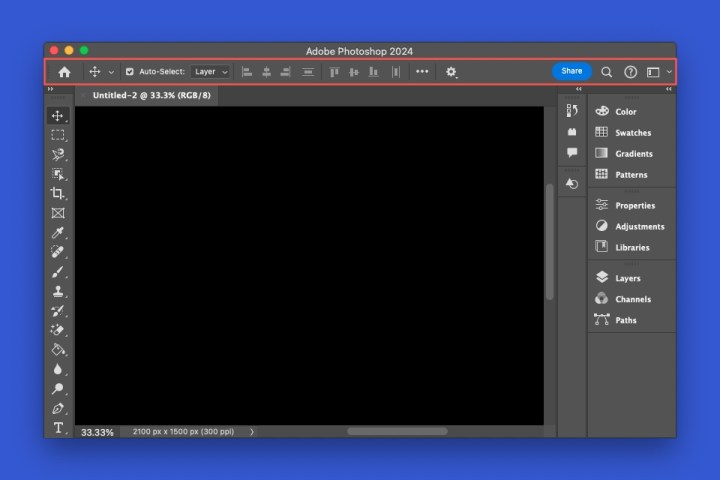This screenshot has width=720, height=480.
Task: Click the Home icon in options bar
Action: (x=64, y=72)
